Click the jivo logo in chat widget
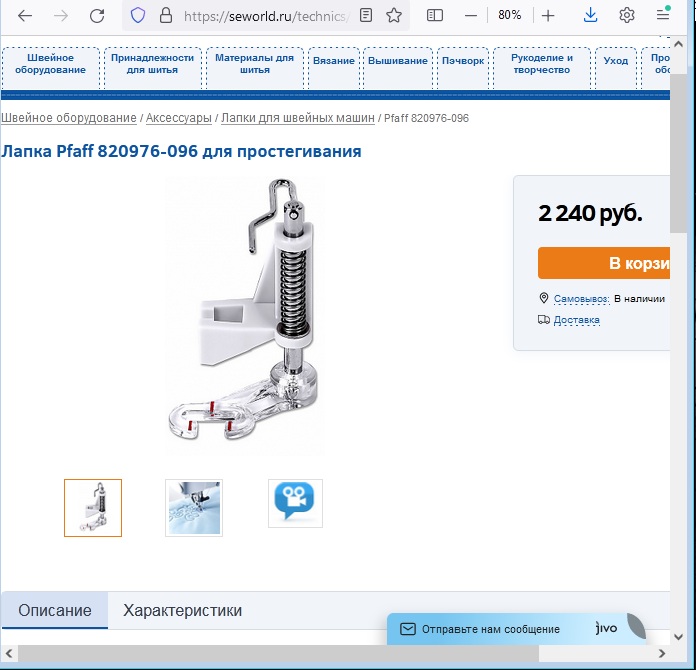This screenshot has height=670, width=696. (606, 628)
